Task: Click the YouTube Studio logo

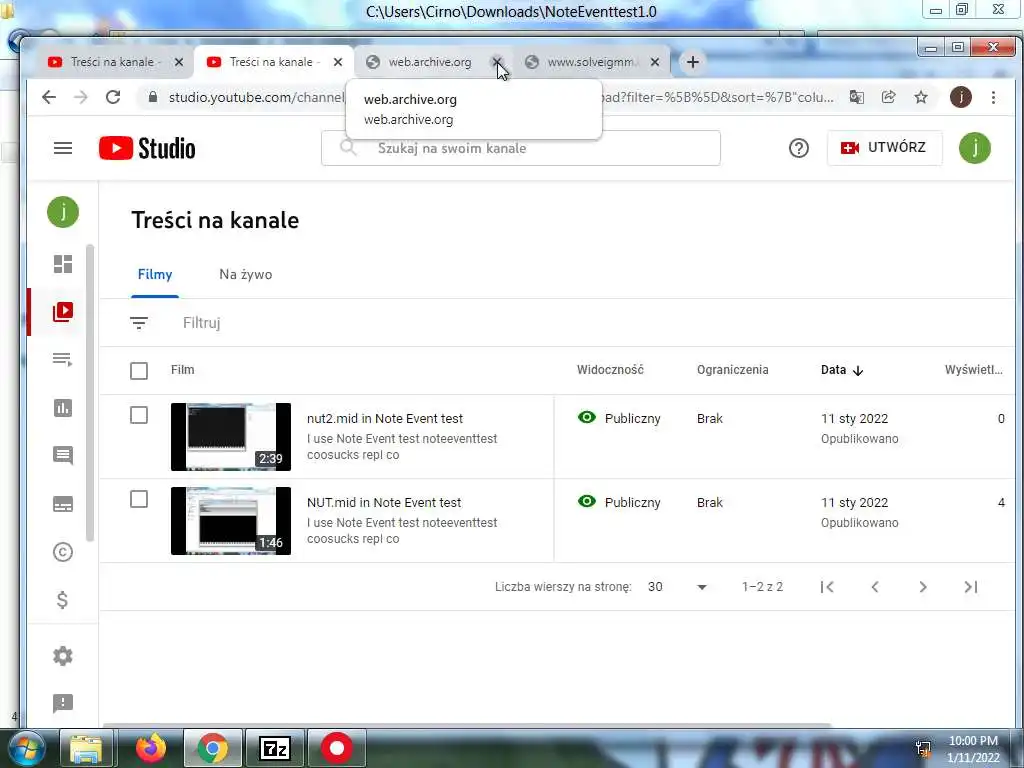Action: [x=147, y=148]
